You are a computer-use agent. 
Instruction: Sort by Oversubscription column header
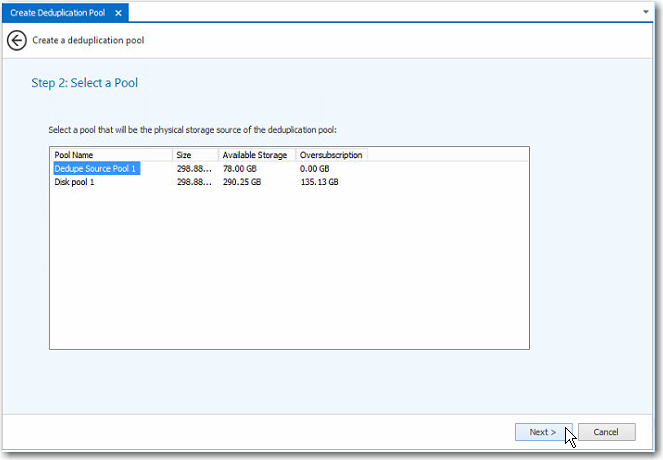tap(332, 155)
